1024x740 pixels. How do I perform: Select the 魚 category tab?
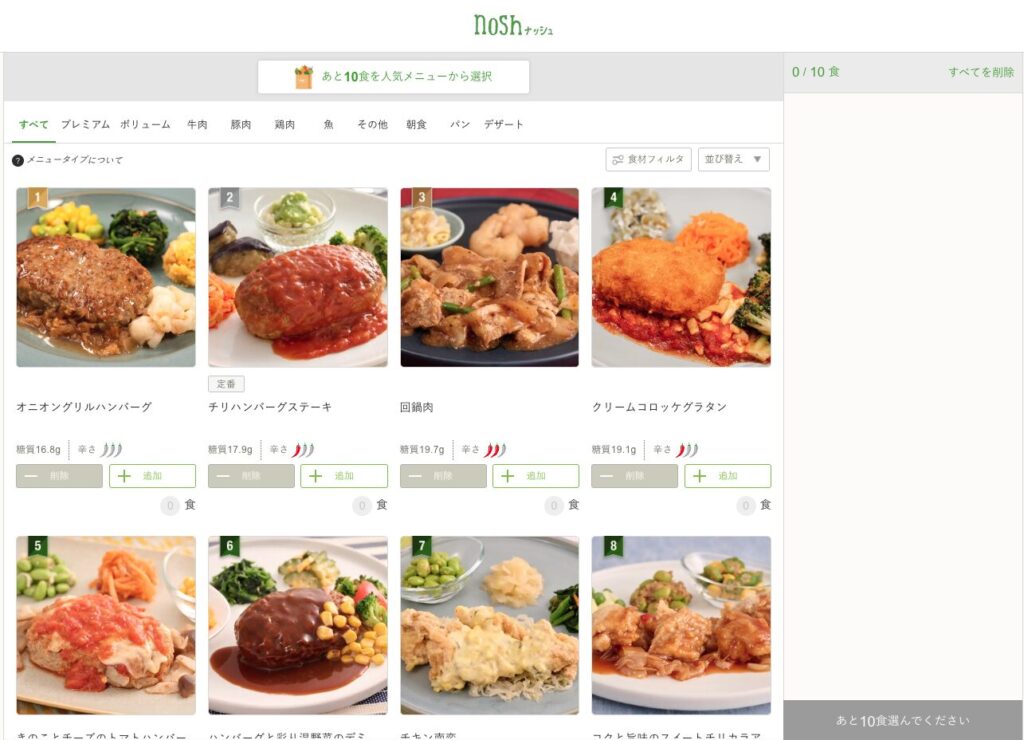[x=328, y=124]
